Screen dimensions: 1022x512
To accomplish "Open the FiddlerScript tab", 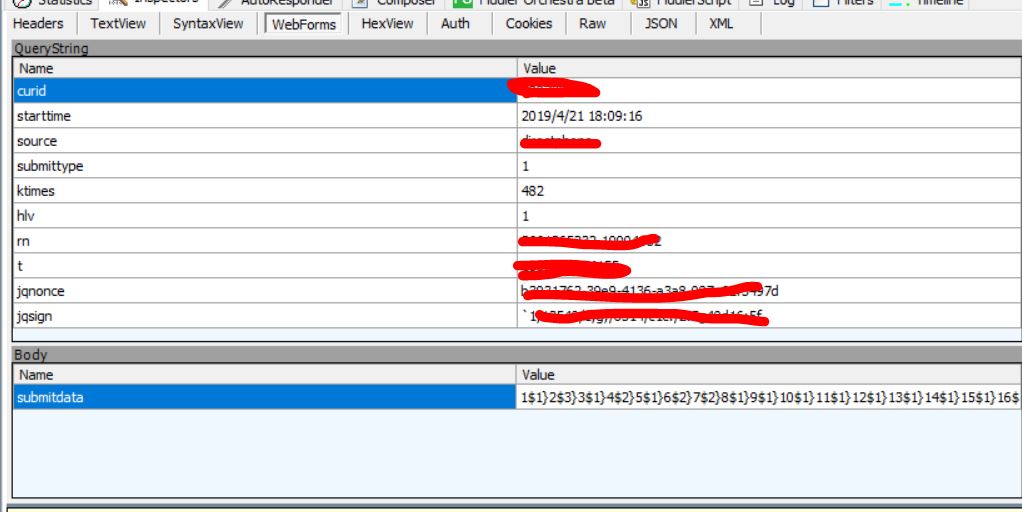I will [x=683, y=3].
